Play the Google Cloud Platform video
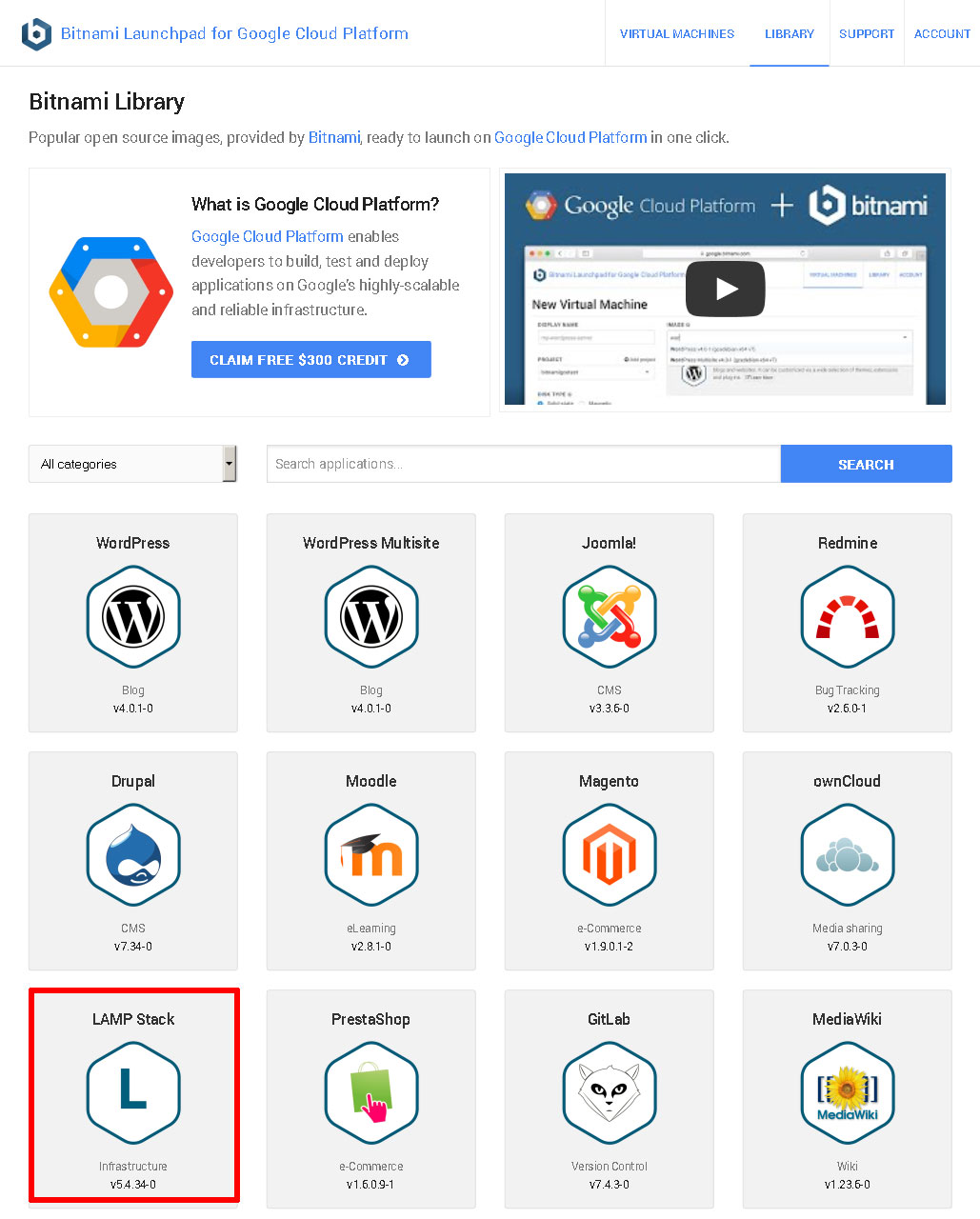The image size is (980, 1219). point(726,289)
